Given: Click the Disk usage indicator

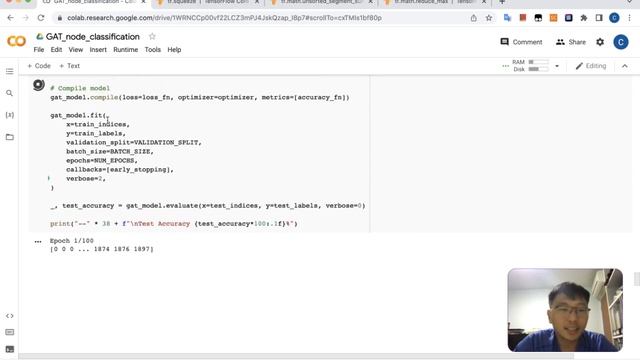Looking at the screenshot, I should [530, 69].
